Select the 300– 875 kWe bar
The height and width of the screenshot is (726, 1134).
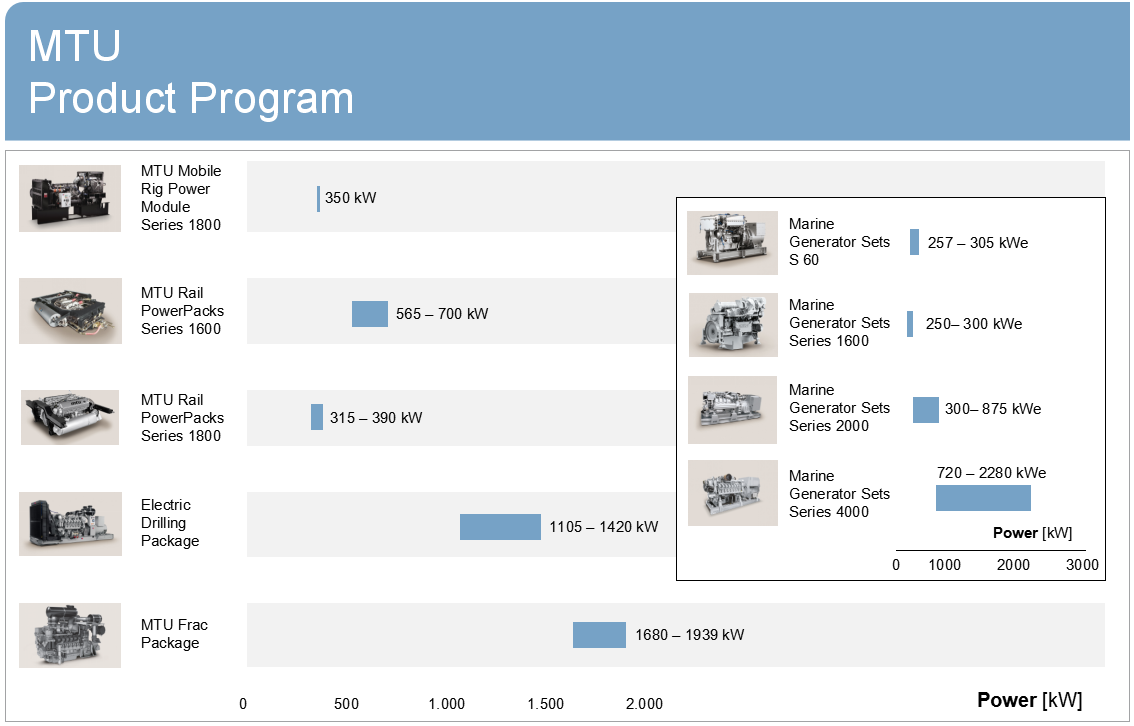(925, 410)
